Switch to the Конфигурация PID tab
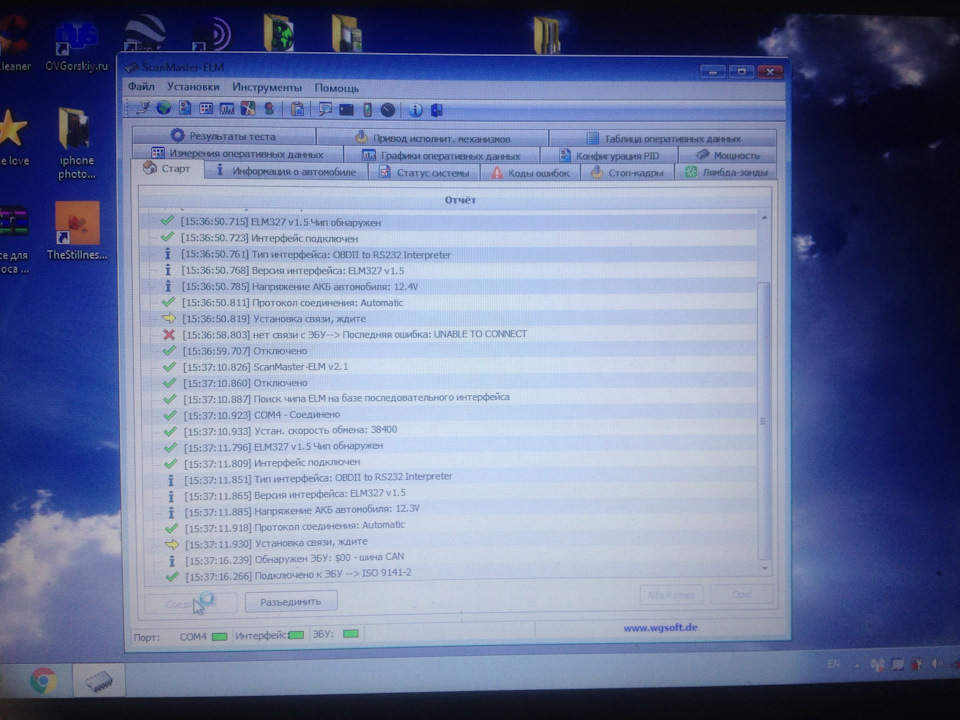This screenshot has width=960, height=720. tap(609, 156)
